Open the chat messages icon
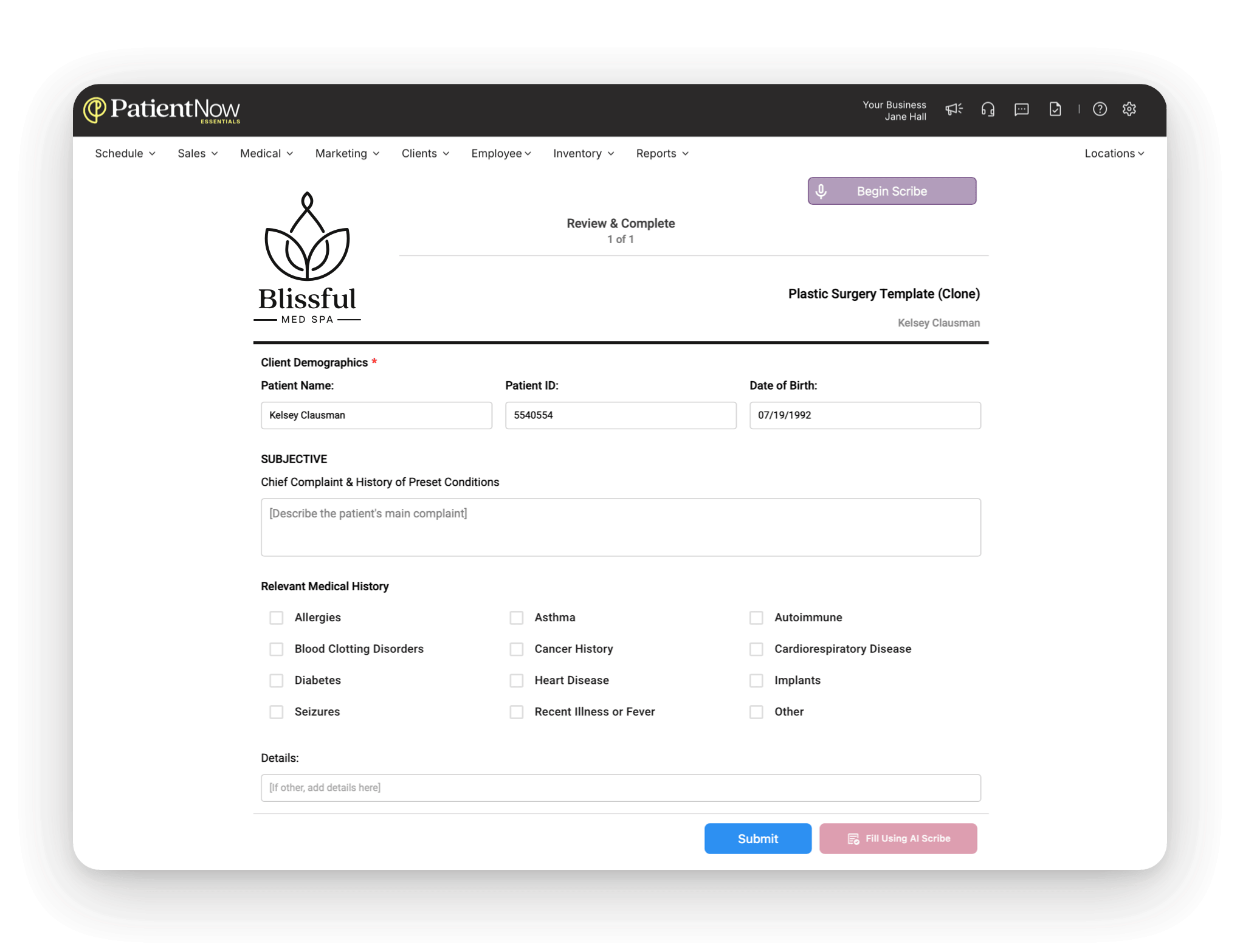Screen dimensions: 1240x952 point(1022,109)
